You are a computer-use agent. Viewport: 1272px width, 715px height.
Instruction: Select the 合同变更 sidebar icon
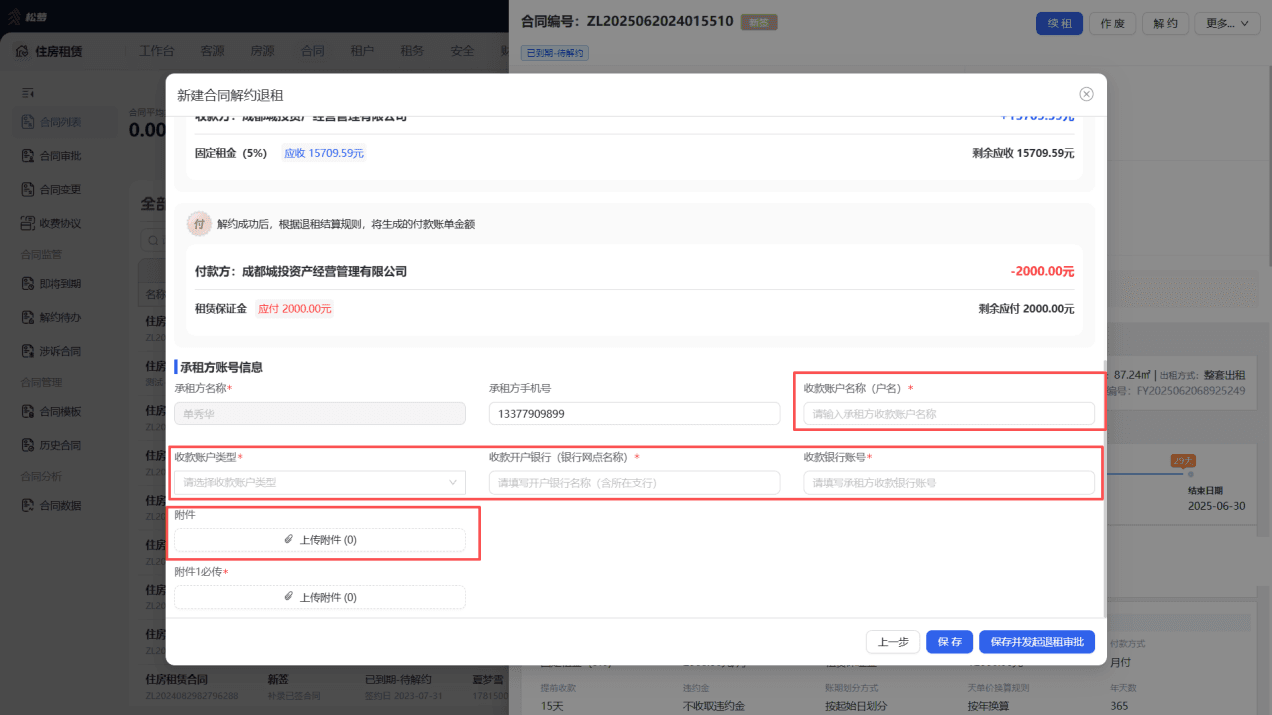28,190
